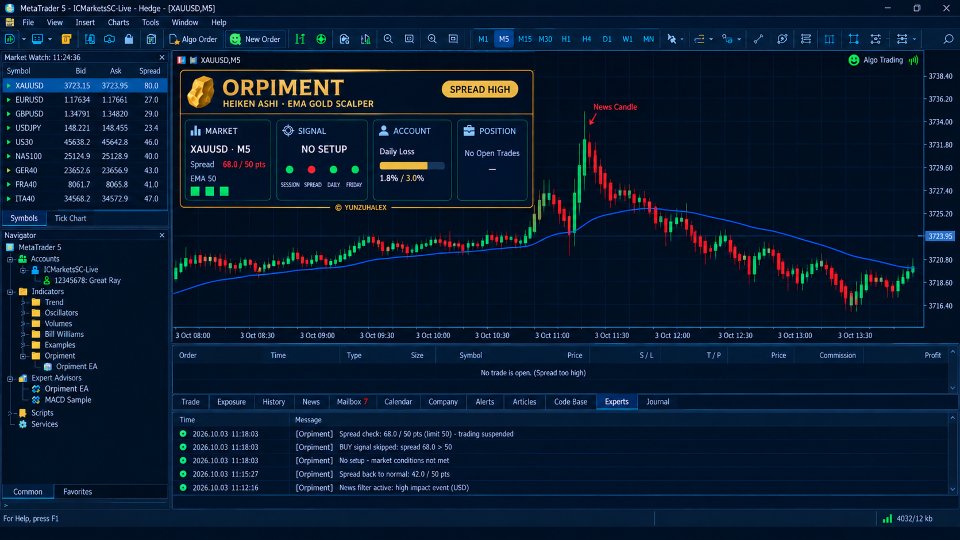Viewport: 960px width, 540px height.
Task: Click the shopping bag market icon
Action: [129, 39]
